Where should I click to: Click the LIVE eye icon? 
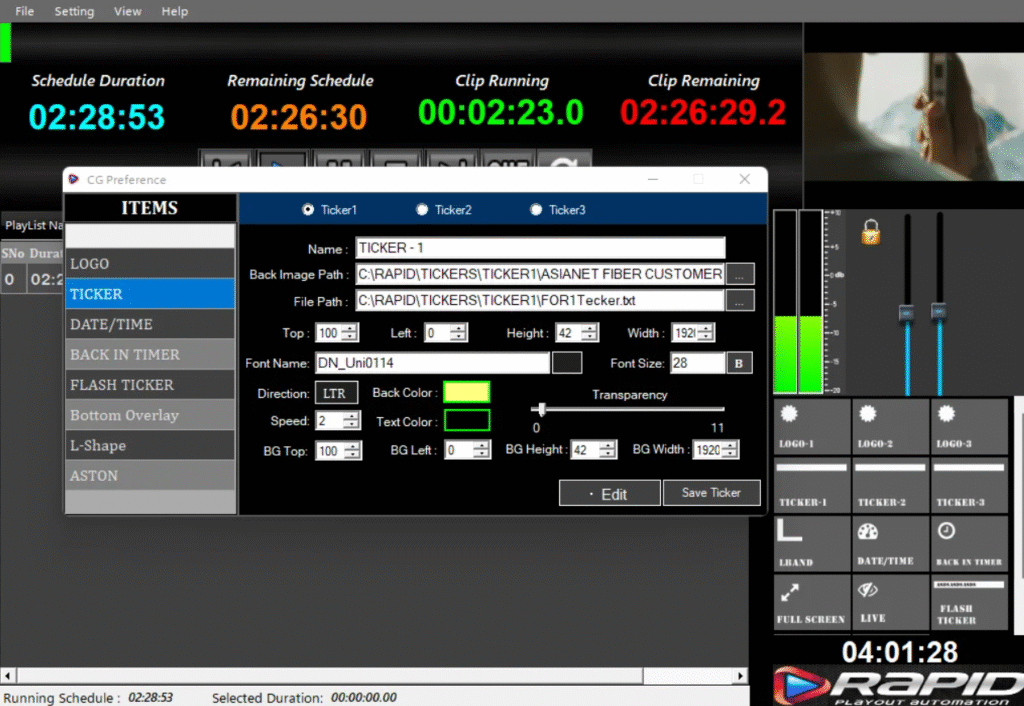[x=889, y=602]
